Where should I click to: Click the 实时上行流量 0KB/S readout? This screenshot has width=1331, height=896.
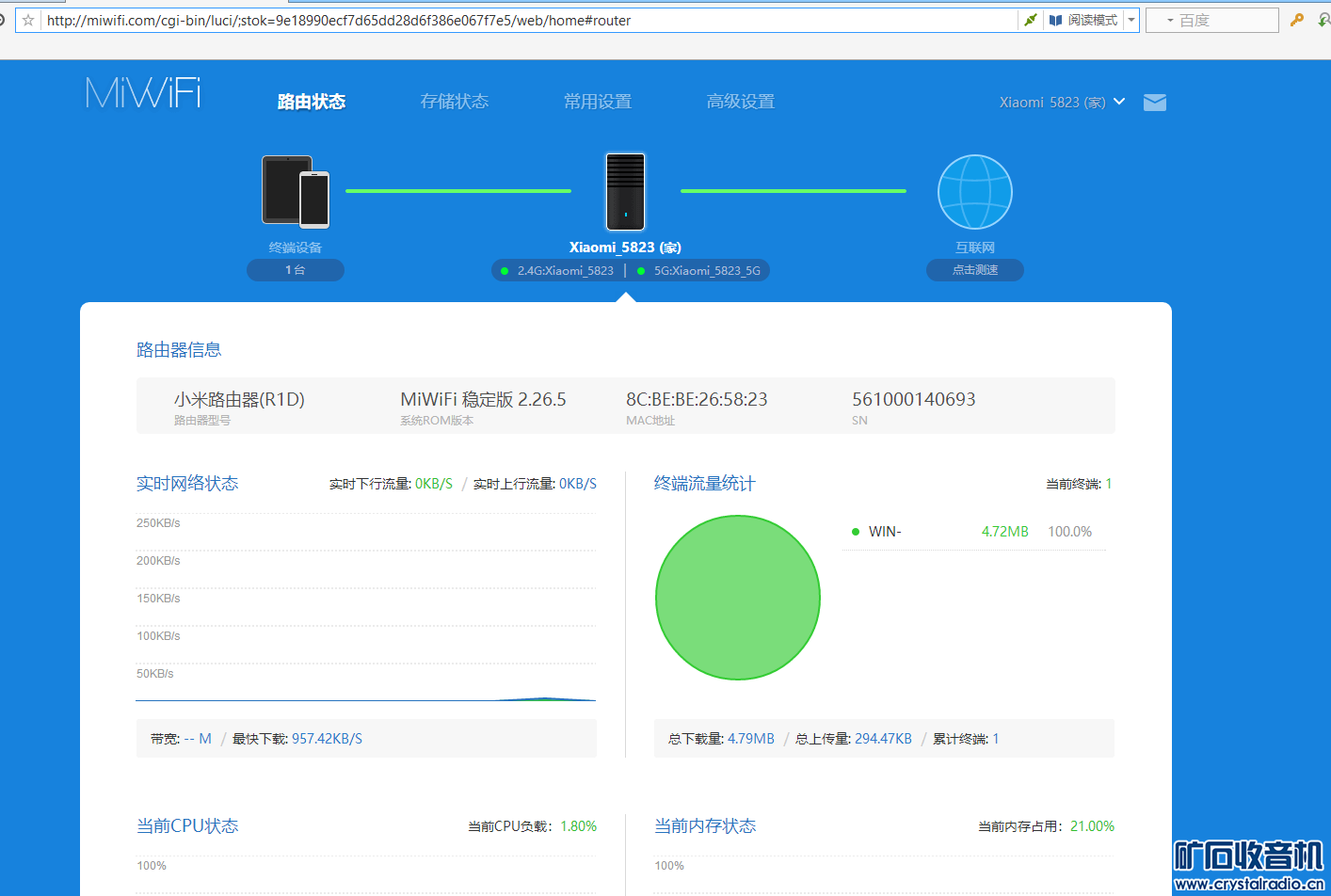pyautogui.click(x=535, y=484)
